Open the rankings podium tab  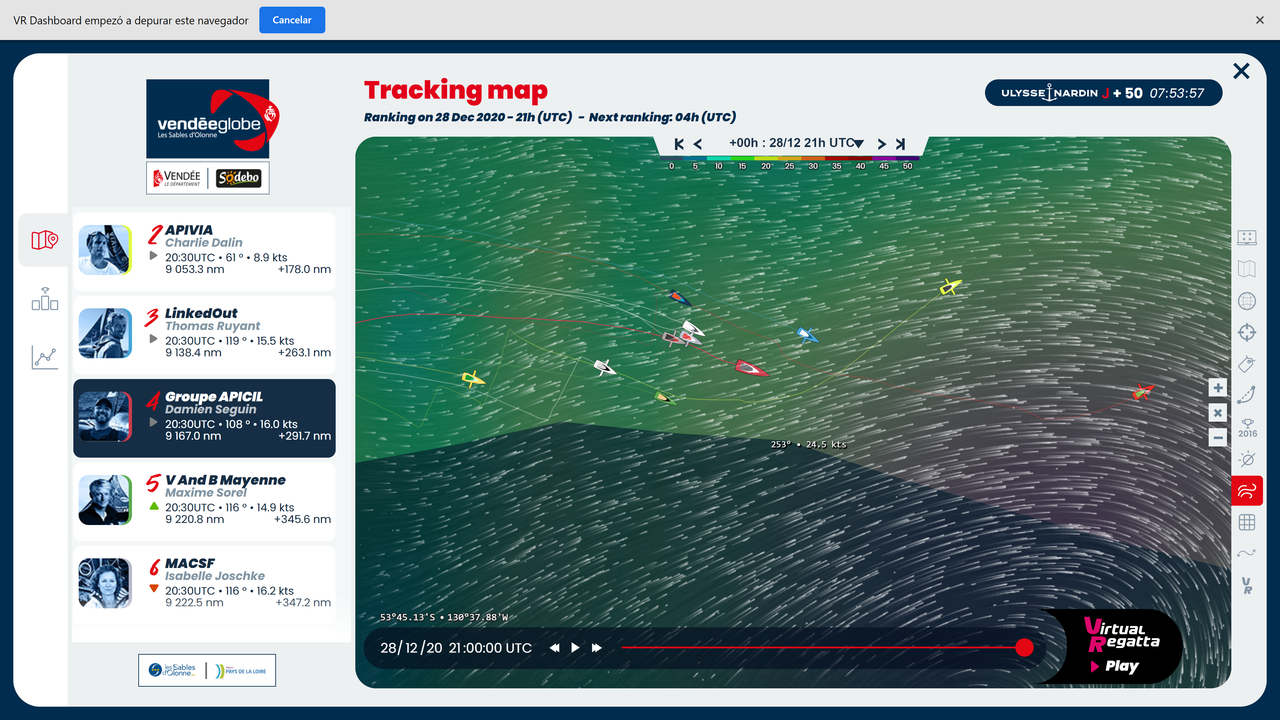44,298
